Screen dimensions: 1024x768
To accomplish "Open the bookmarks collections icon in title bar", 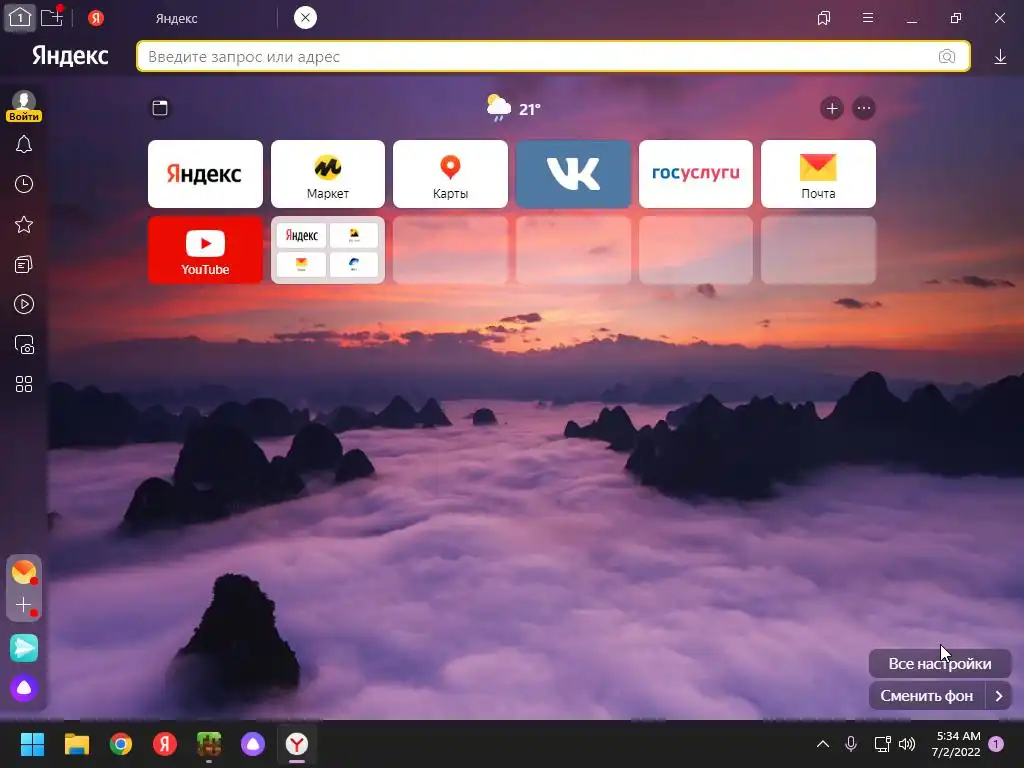I will tap(824, 18).
